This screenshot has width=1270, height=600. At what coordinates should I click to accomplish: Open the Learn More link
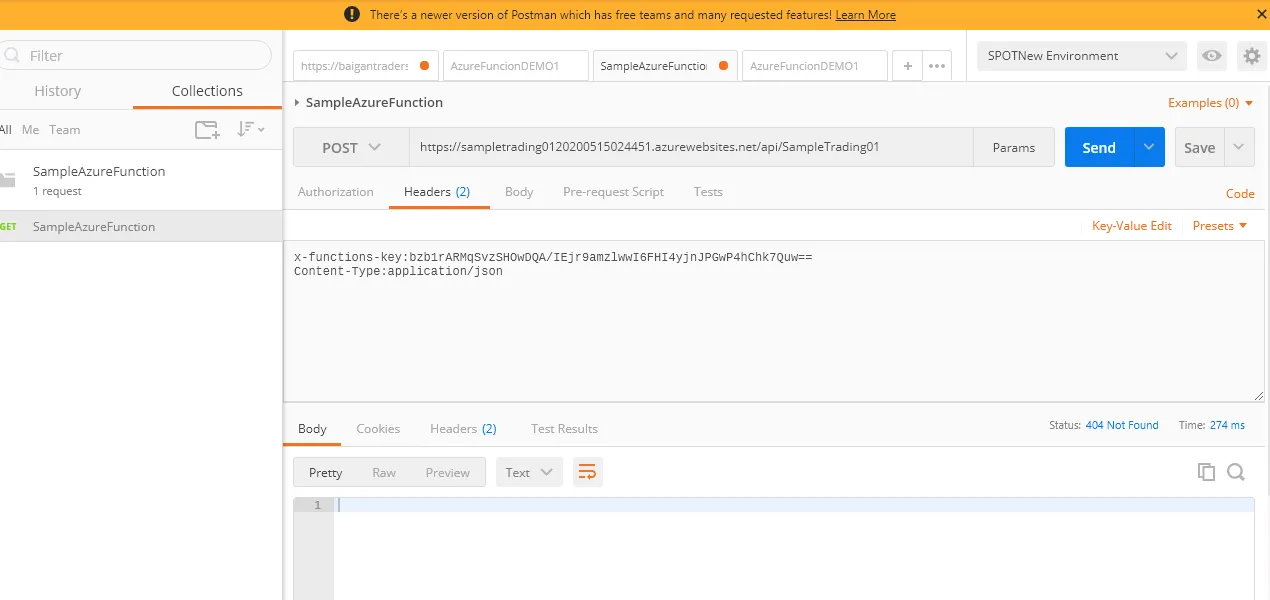[x=865, y=15]
